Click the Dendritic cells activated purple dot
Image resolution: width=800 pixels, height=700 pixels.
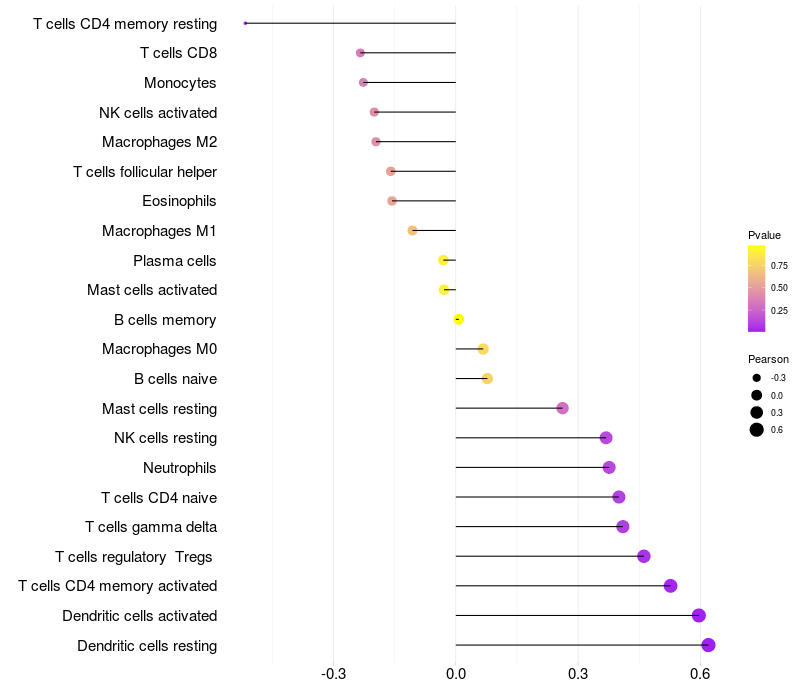tap(698, 615)
